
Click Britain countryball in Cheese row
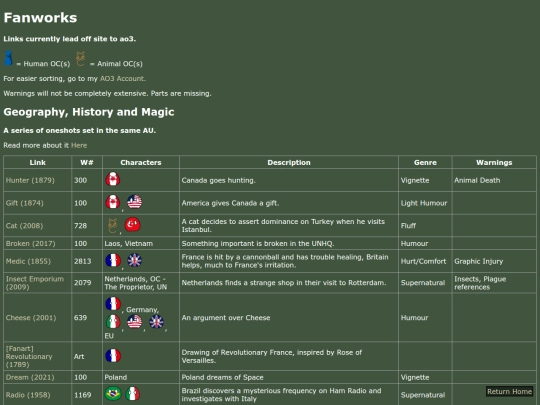point(156,322)
